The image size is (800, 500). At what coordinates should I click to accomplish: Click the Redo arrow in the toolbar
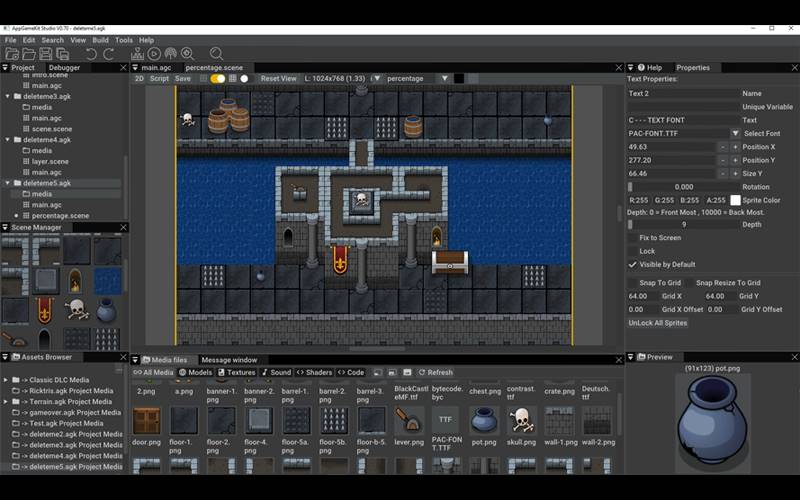tap(108, 53)
